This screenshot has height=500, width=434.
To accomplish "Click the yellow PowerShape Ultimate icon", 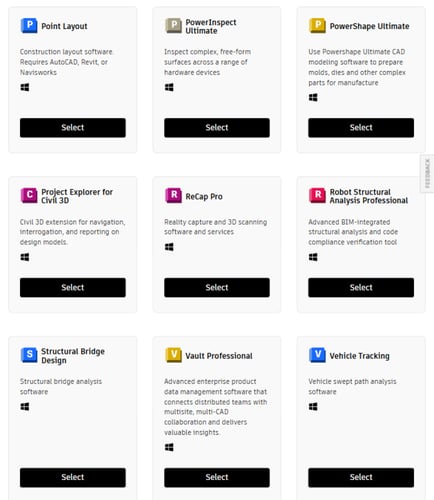I will click(x=317, y=26).
